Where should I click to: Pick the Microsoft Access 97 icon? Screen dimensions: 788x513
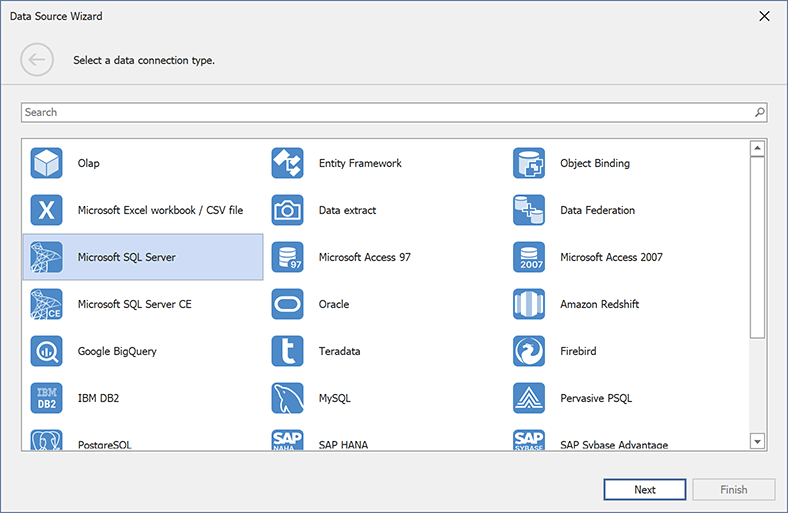click(x=287, y=257)
